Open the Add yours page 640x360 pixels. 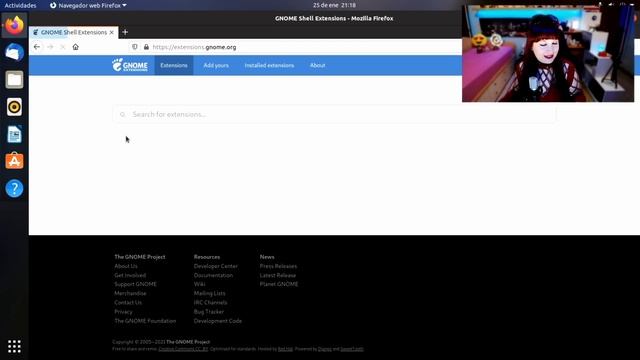click(216, 65)
